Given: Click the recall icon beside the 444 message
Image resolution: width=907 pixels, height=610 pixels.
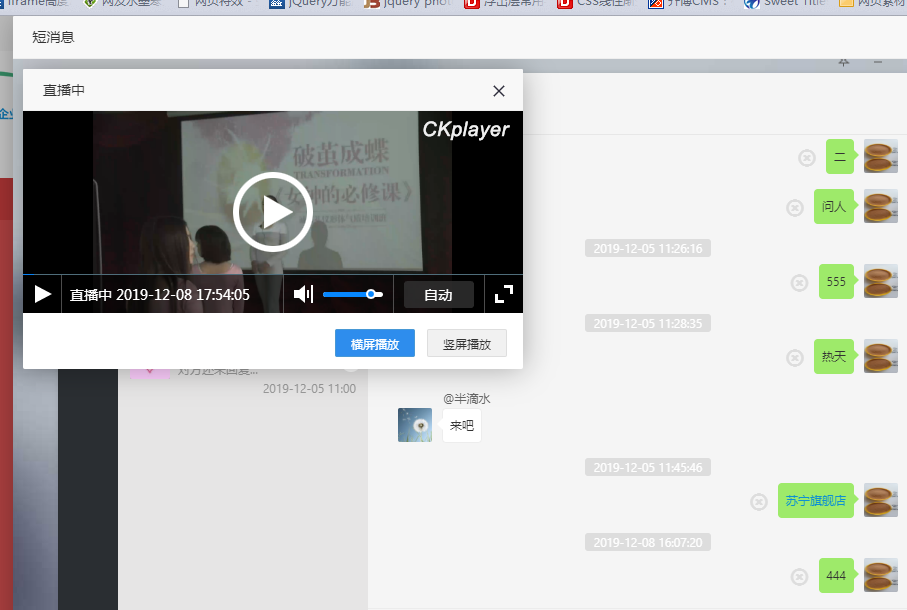Looking at the screenshot, I should pos(799,576).
